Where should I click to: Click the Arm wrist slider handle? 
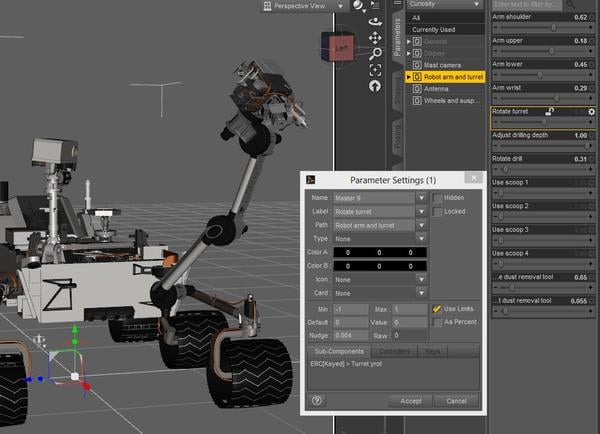[556, 99]
